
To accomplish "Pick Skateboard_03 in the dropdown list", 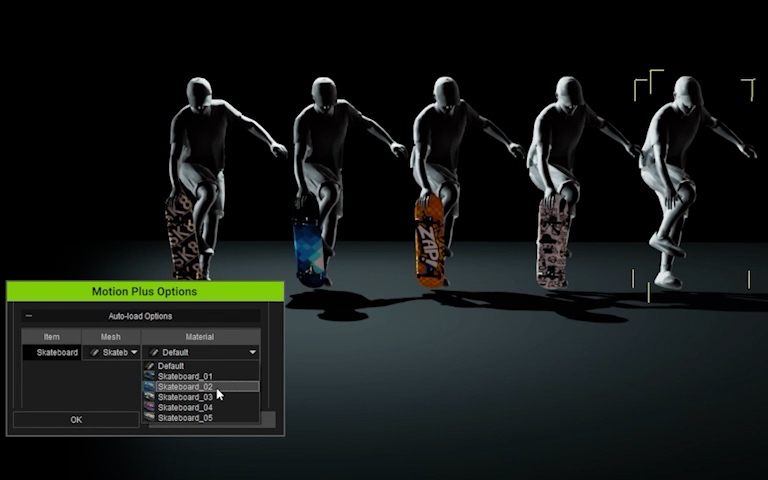I will pyautogui.click(x=185, y=397).
